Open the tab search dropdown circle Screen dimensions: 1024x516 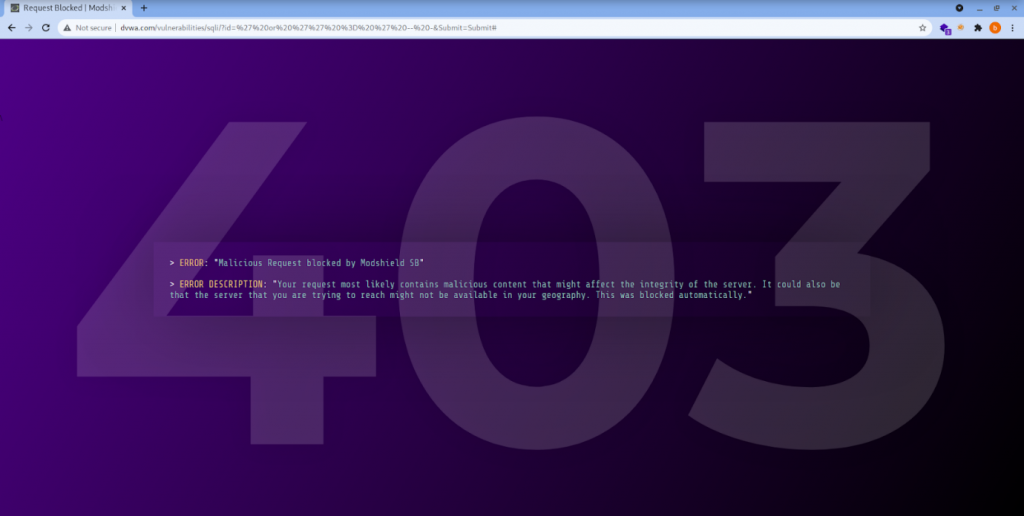959,8
